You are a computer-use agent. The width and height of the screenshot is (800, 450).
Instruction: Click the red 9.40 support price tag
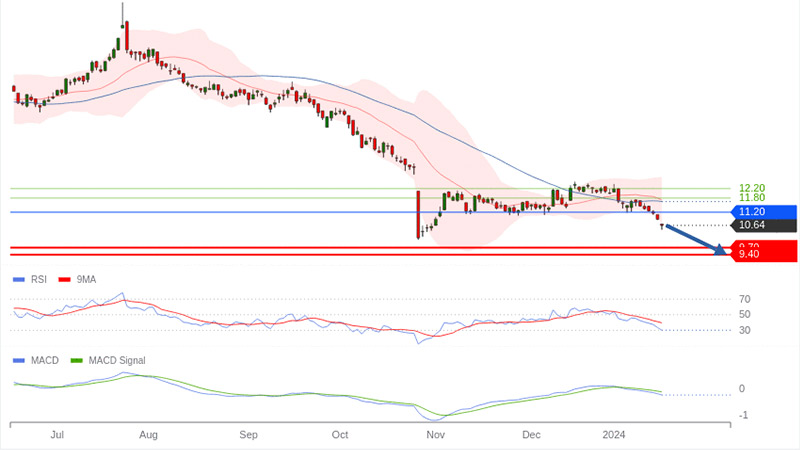[764, 254]
